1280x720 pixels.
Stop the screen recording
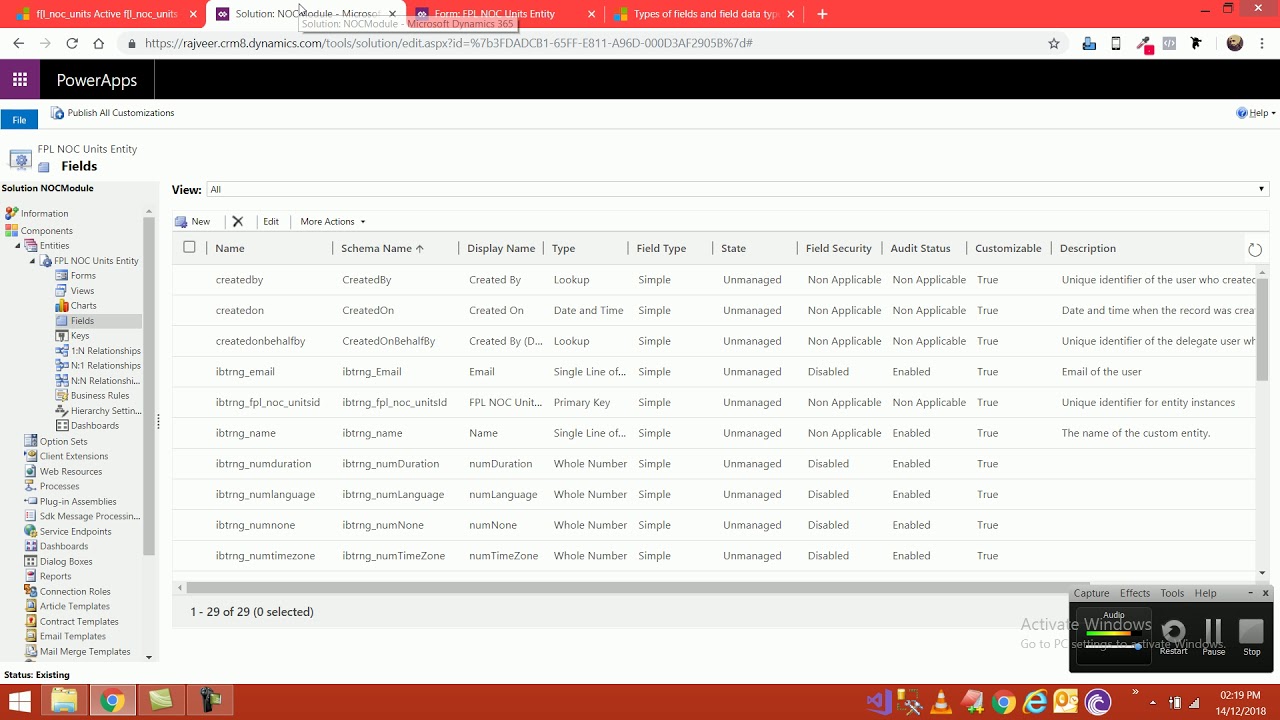coord(1252,636)
